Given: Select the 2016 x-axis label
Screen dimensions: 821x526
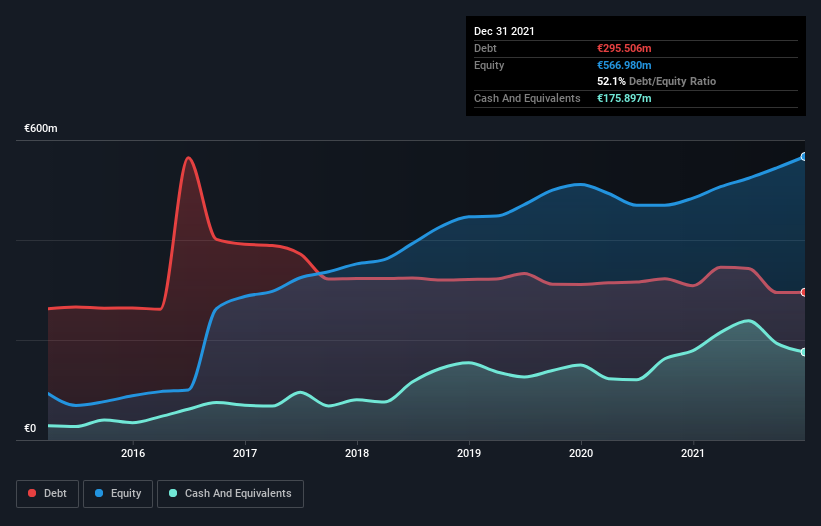Looking at the screenshot, I should click(x=133, y=453).
